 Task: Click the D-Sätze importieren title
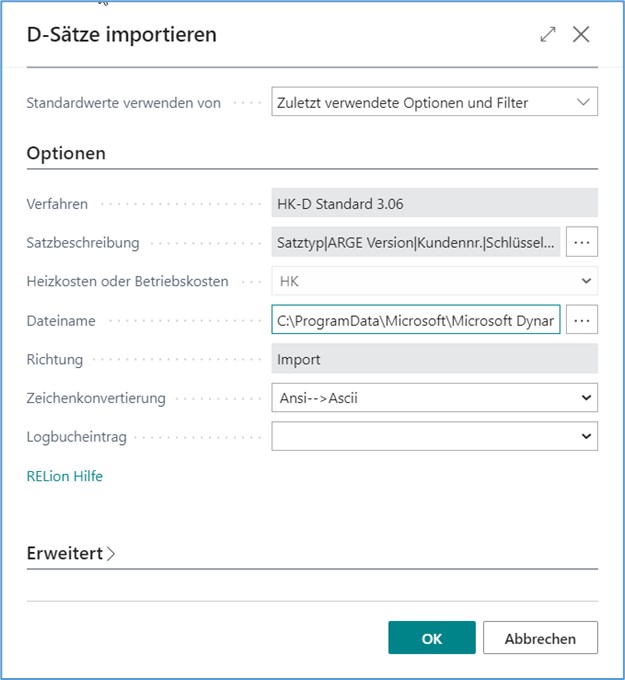click(x=122, y=35)
